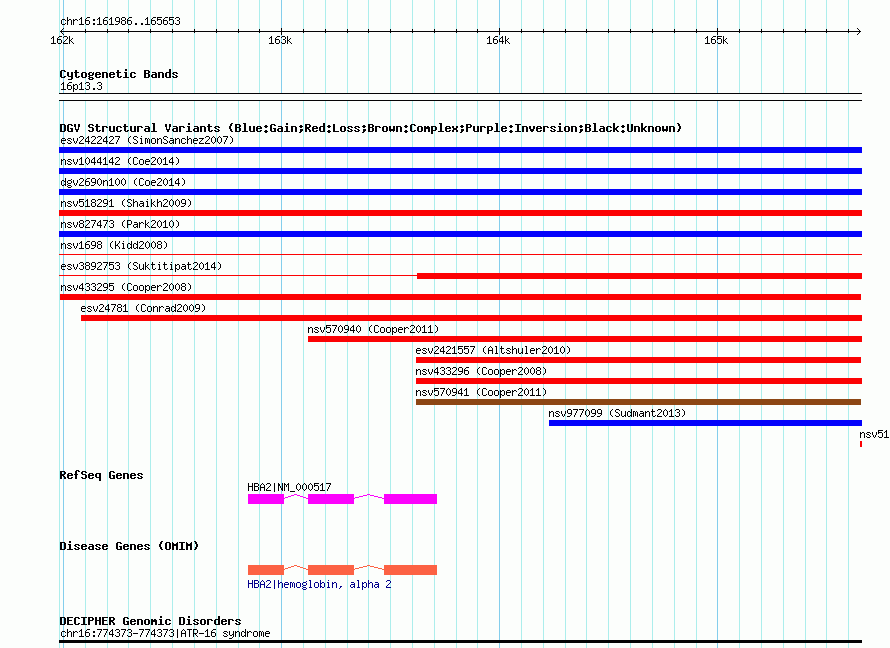Click the HBA2|hemoglobin, alpha 2 OMIM link

click(x=319, y=584)
